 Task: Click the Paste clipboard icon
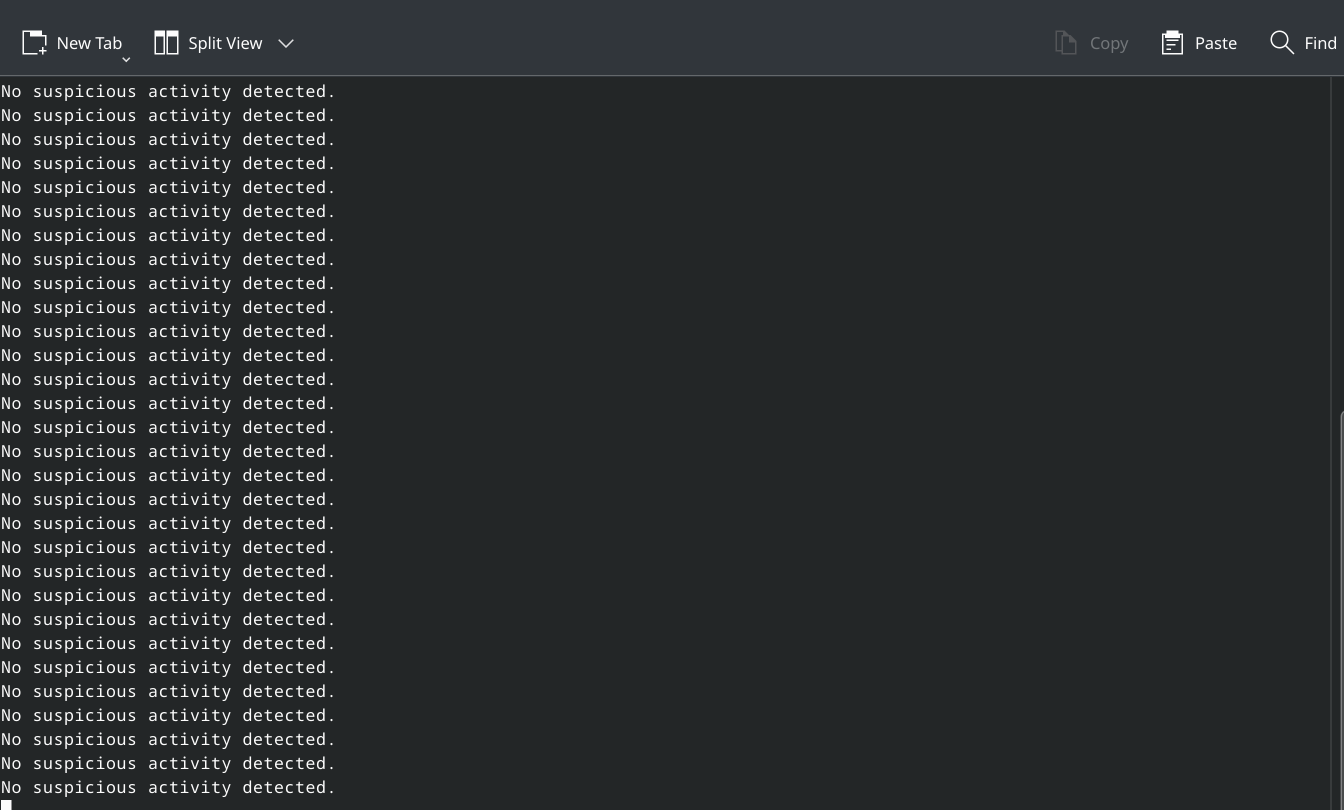pyautogui.click(x=1172, y=42)
